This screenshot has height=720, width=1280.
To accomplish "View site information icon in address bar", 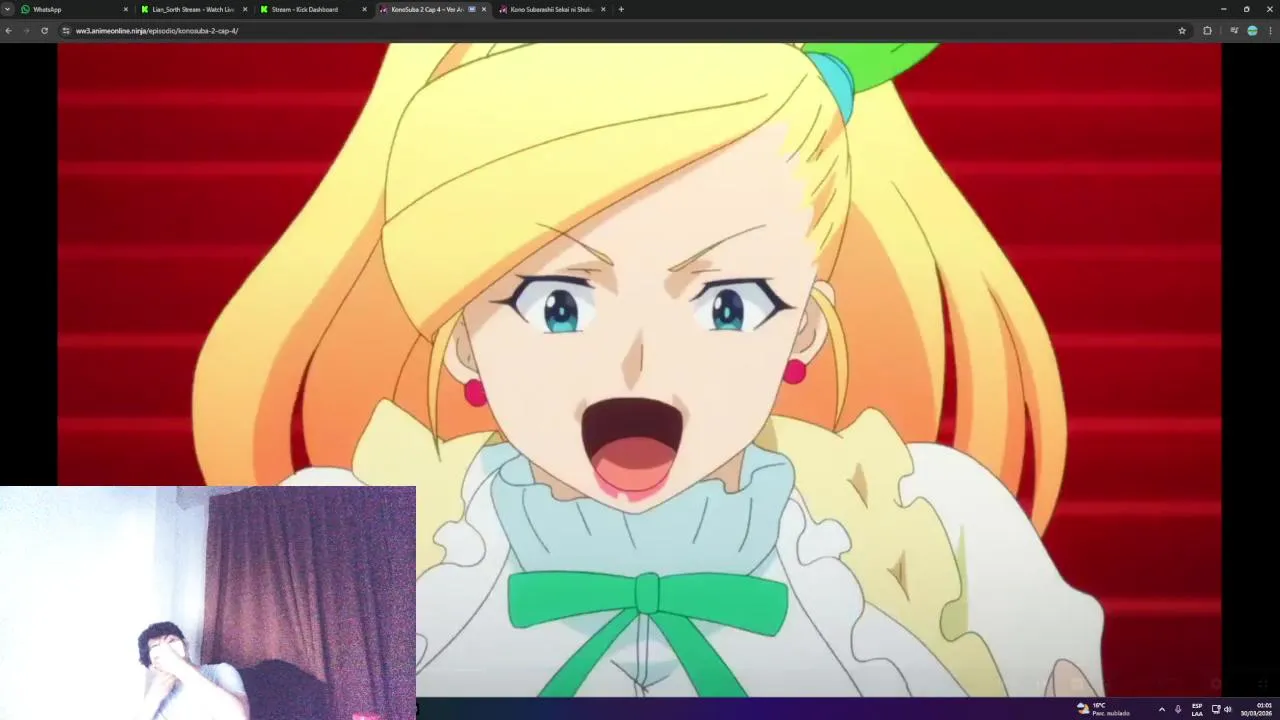I will point(66,31).
